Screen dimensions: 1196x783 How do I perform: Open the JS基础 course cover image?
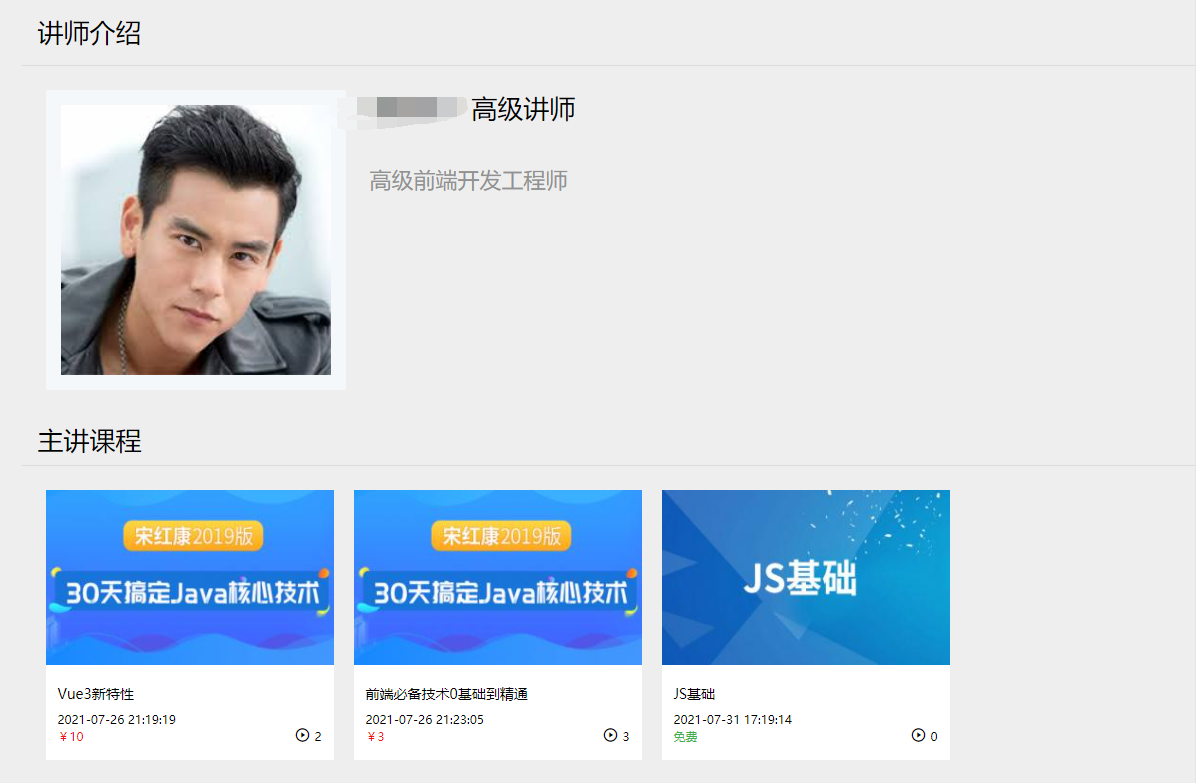(805, 577)
